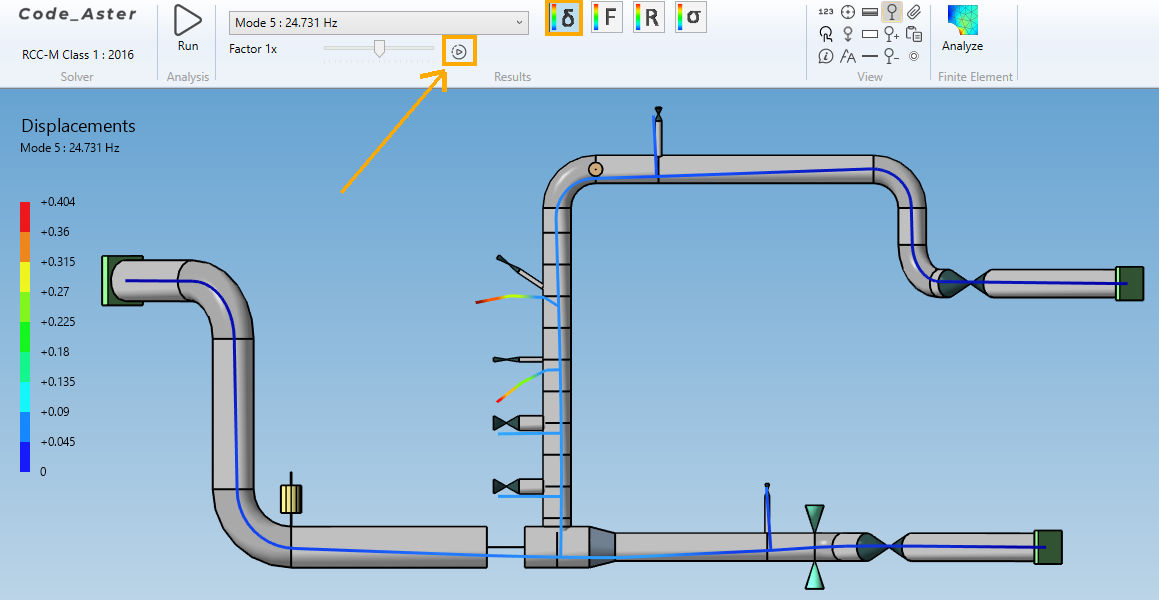Show forces results (F icon)
Image resolution: width=1159 pixels, height=600 pixels.
coord(606,18)
